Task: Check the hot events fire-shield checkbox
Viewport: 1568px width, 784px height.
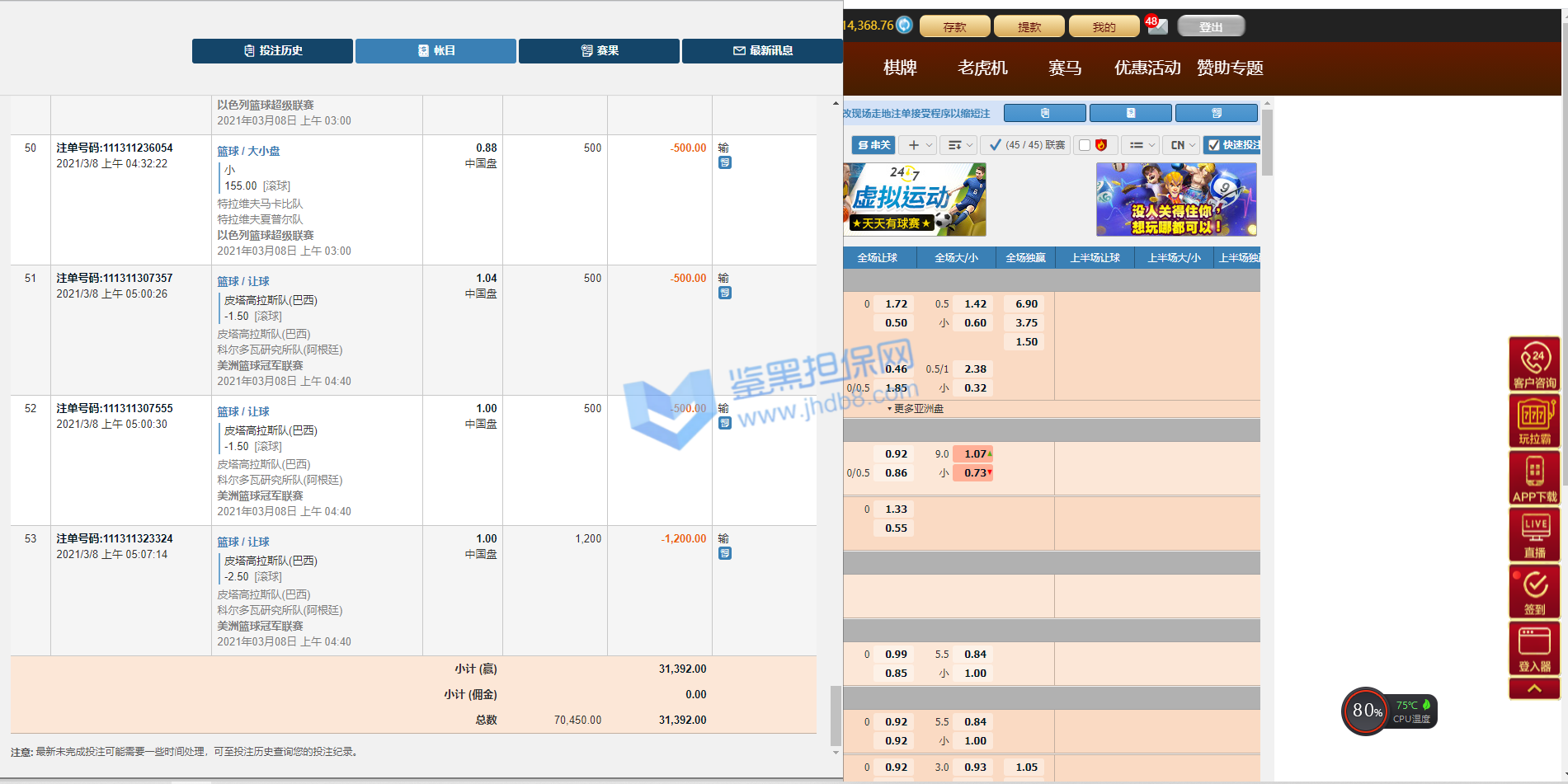Action: tap(1085, 145)
